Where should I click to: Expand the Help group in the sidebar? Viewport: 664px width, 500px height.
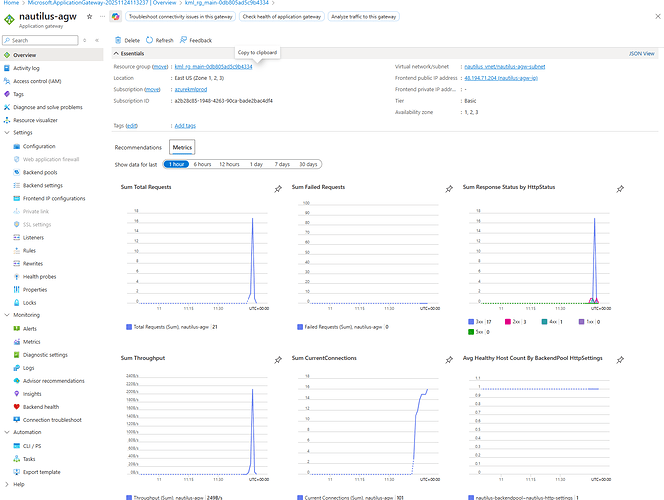point(5,484)
